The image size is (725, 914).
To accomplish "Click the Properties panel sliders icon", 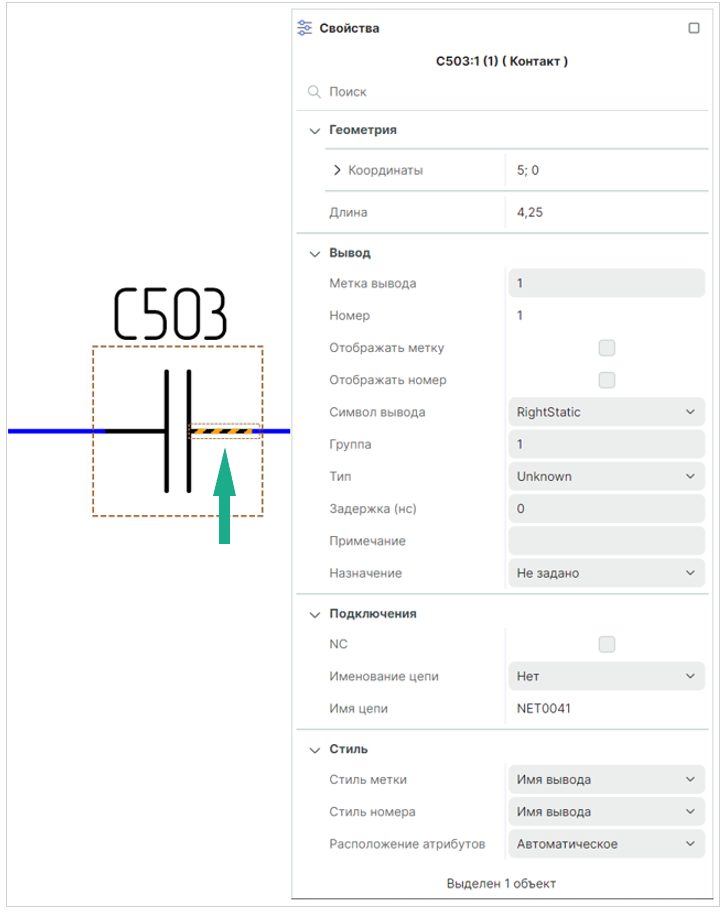I will pos(304,28).
